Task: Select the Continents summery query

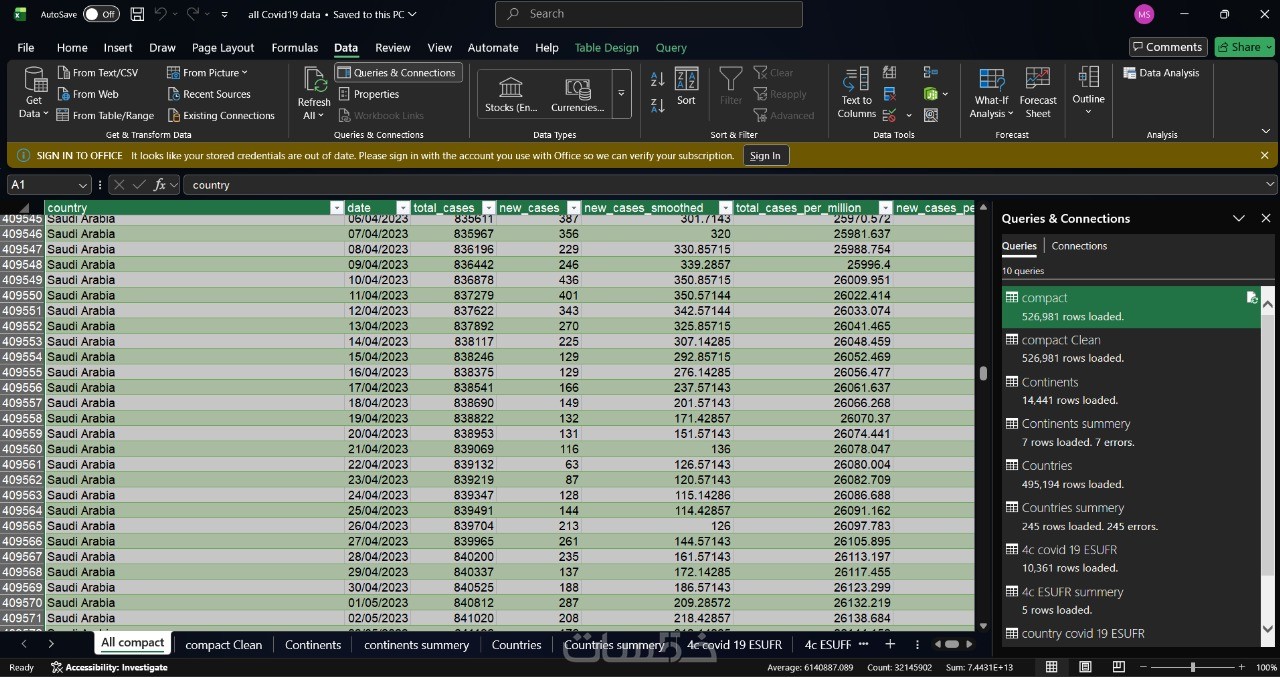Action: 1130,433
